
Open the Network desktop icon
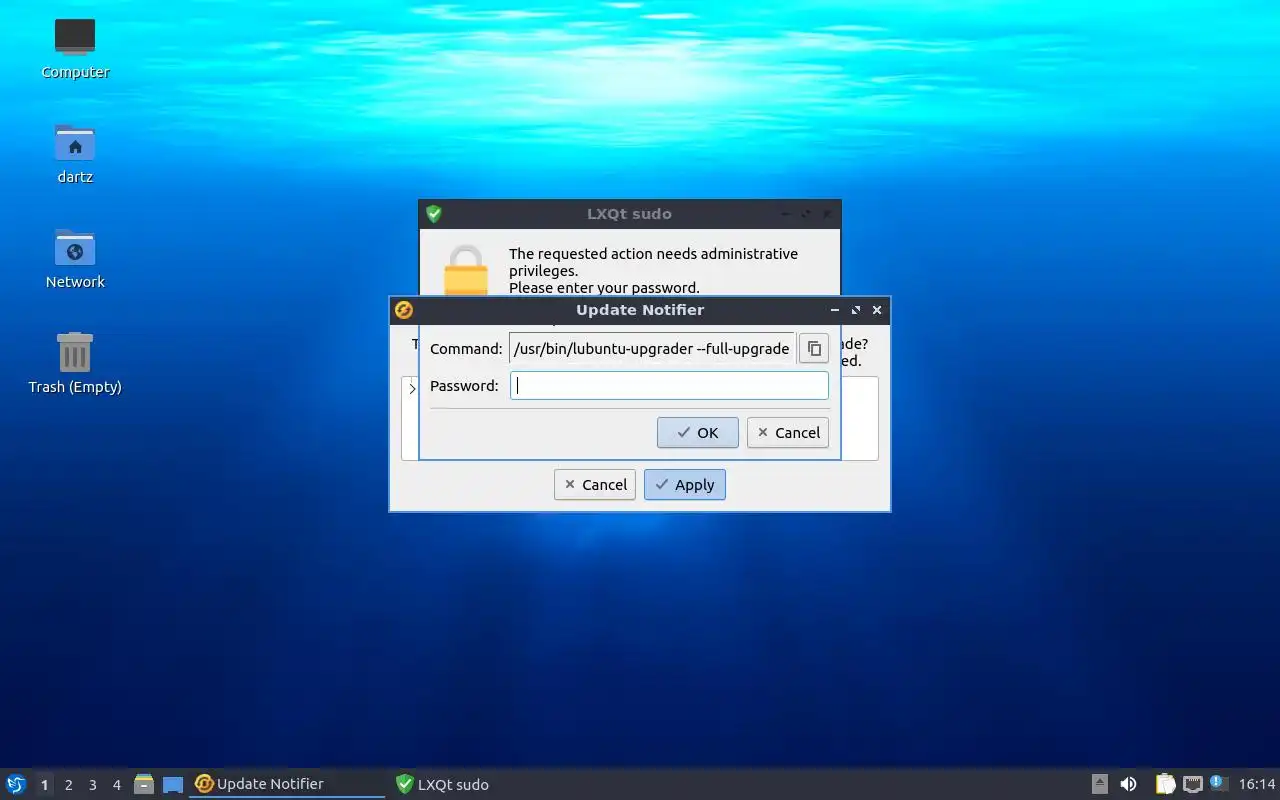pos(75,258)
